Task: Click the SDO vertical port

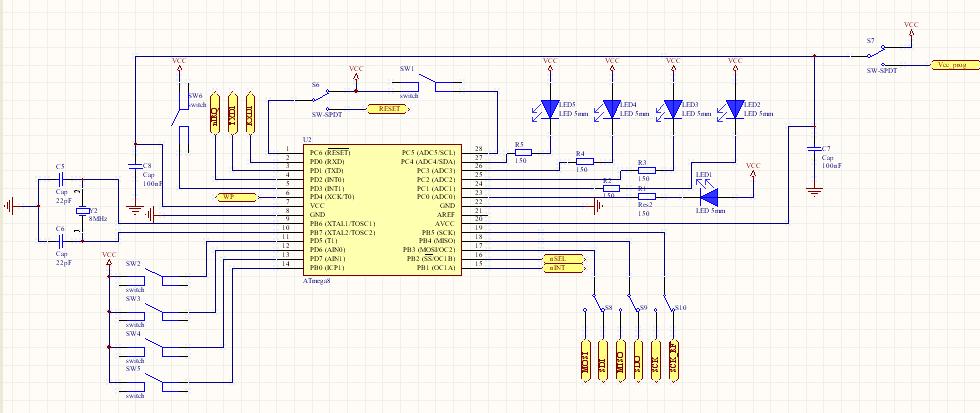Action: pyautogui.click(x=638, y=361)
